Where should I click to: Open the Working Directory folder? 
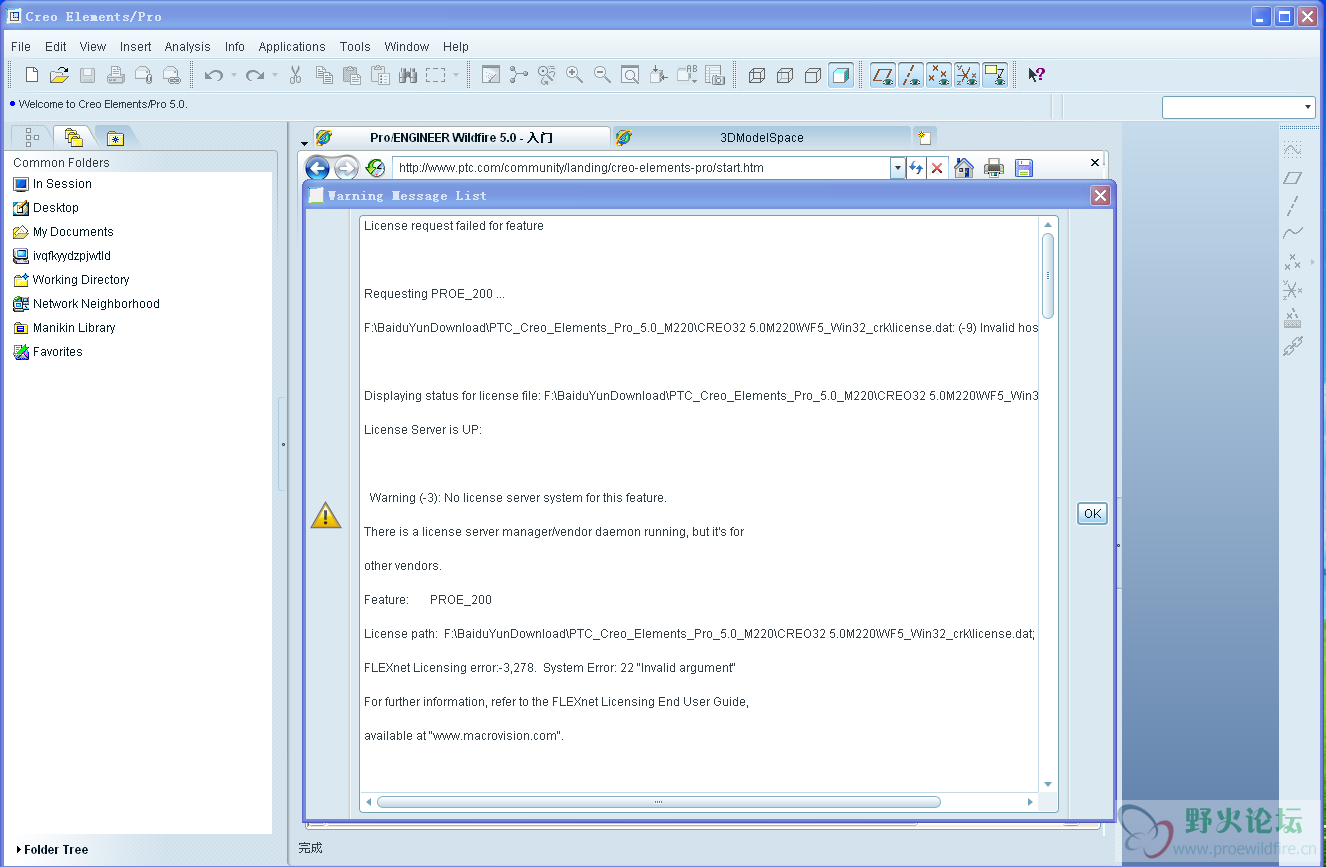point(71,280)
